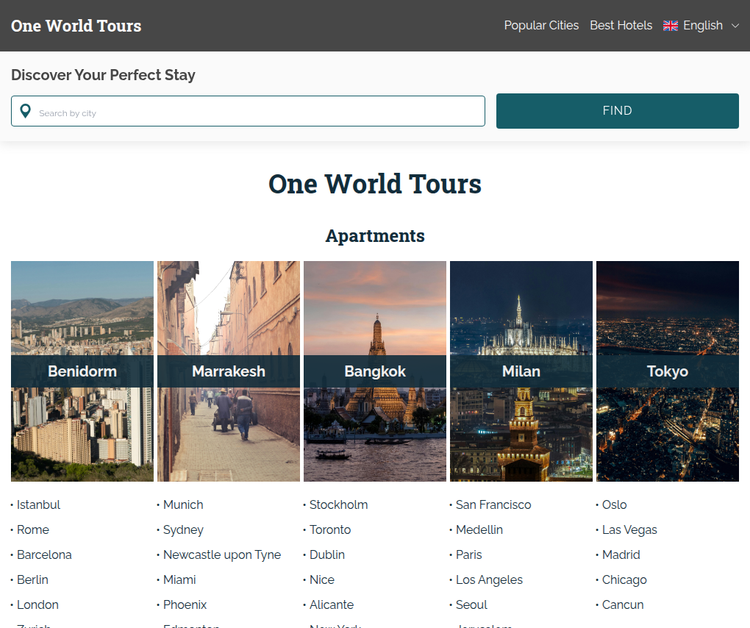Open the Best Hotels menu item

point(620,26)
